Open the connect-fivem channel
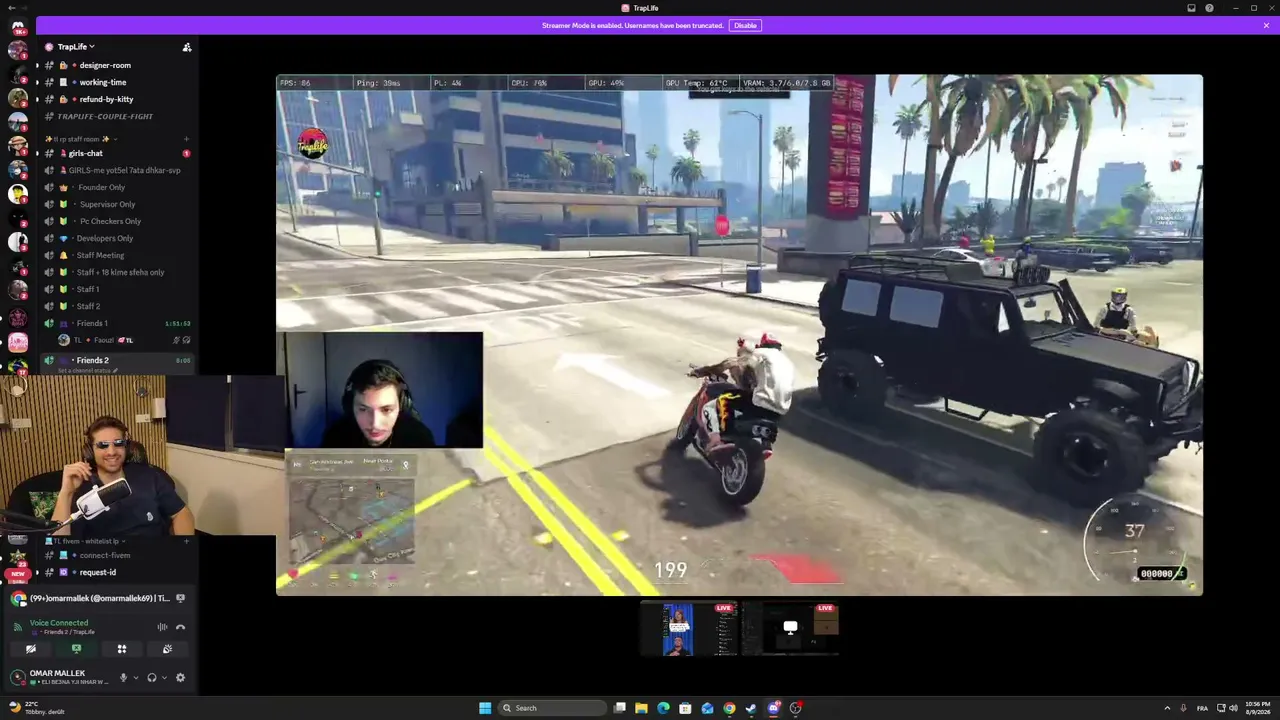Viewport: 1280px width, 720px height. [x=116, y=555]
